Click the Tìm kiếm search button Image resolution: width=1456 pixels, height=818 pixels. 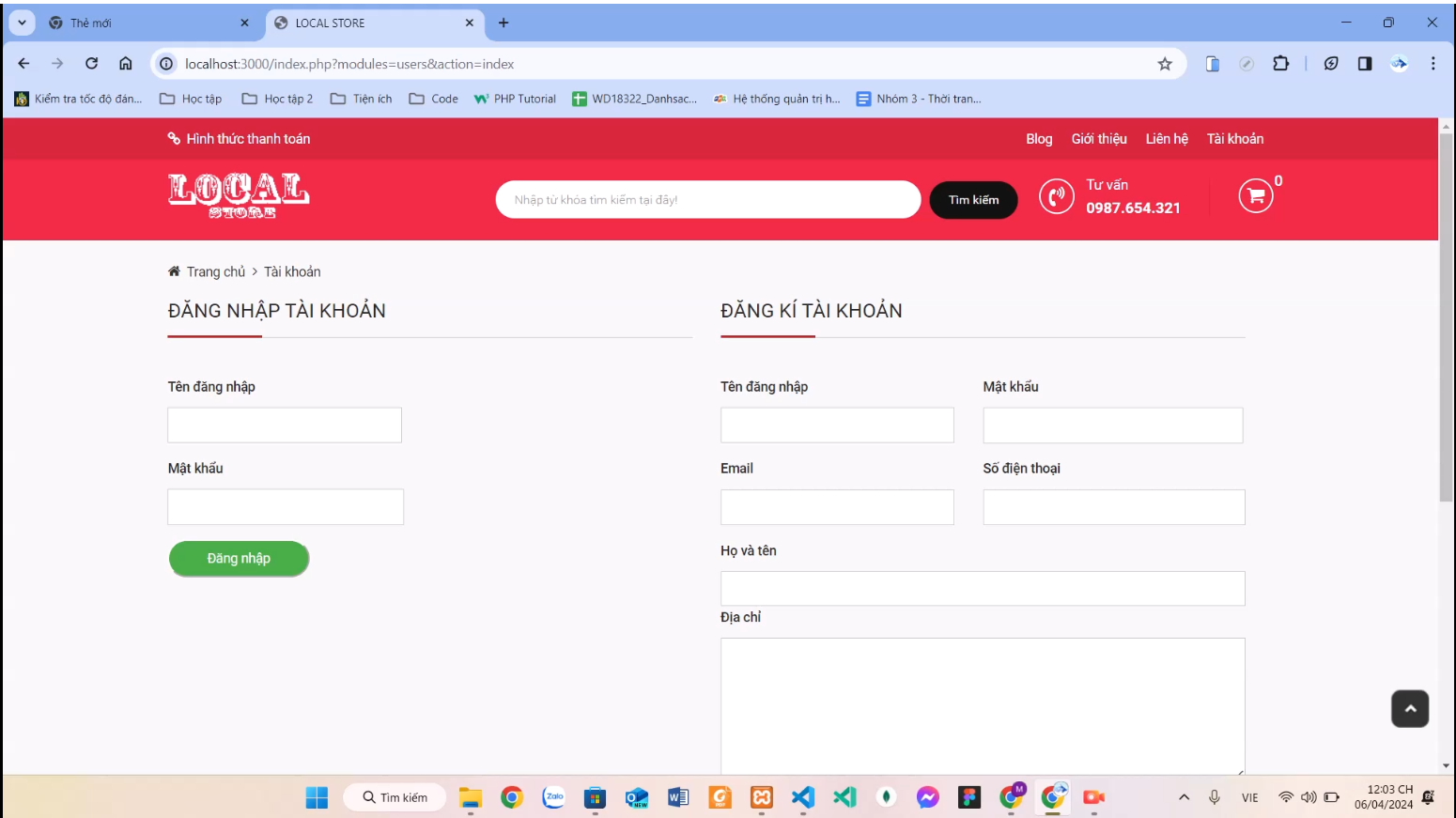973,200
